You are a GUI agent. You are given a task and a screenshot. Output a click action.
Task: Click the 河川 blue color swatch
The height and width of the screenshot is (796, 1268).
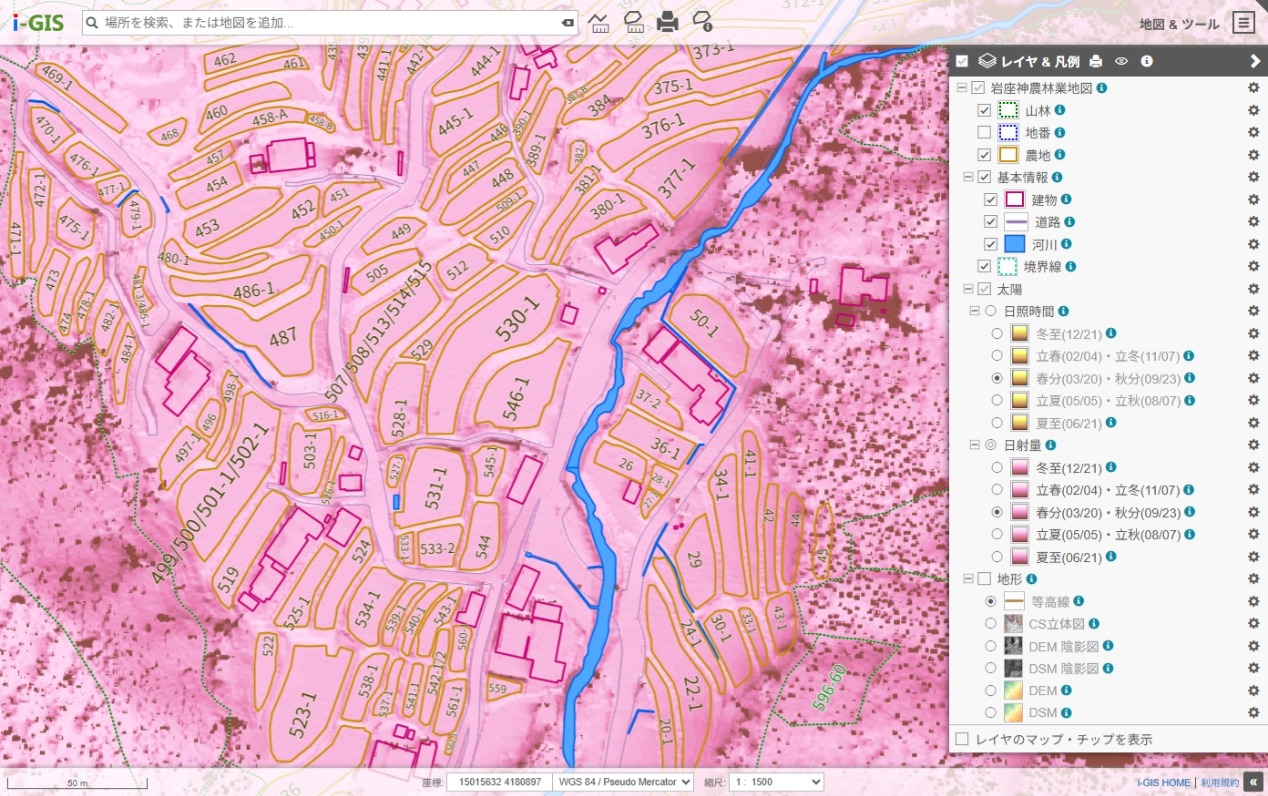[x=1014, y=244]
